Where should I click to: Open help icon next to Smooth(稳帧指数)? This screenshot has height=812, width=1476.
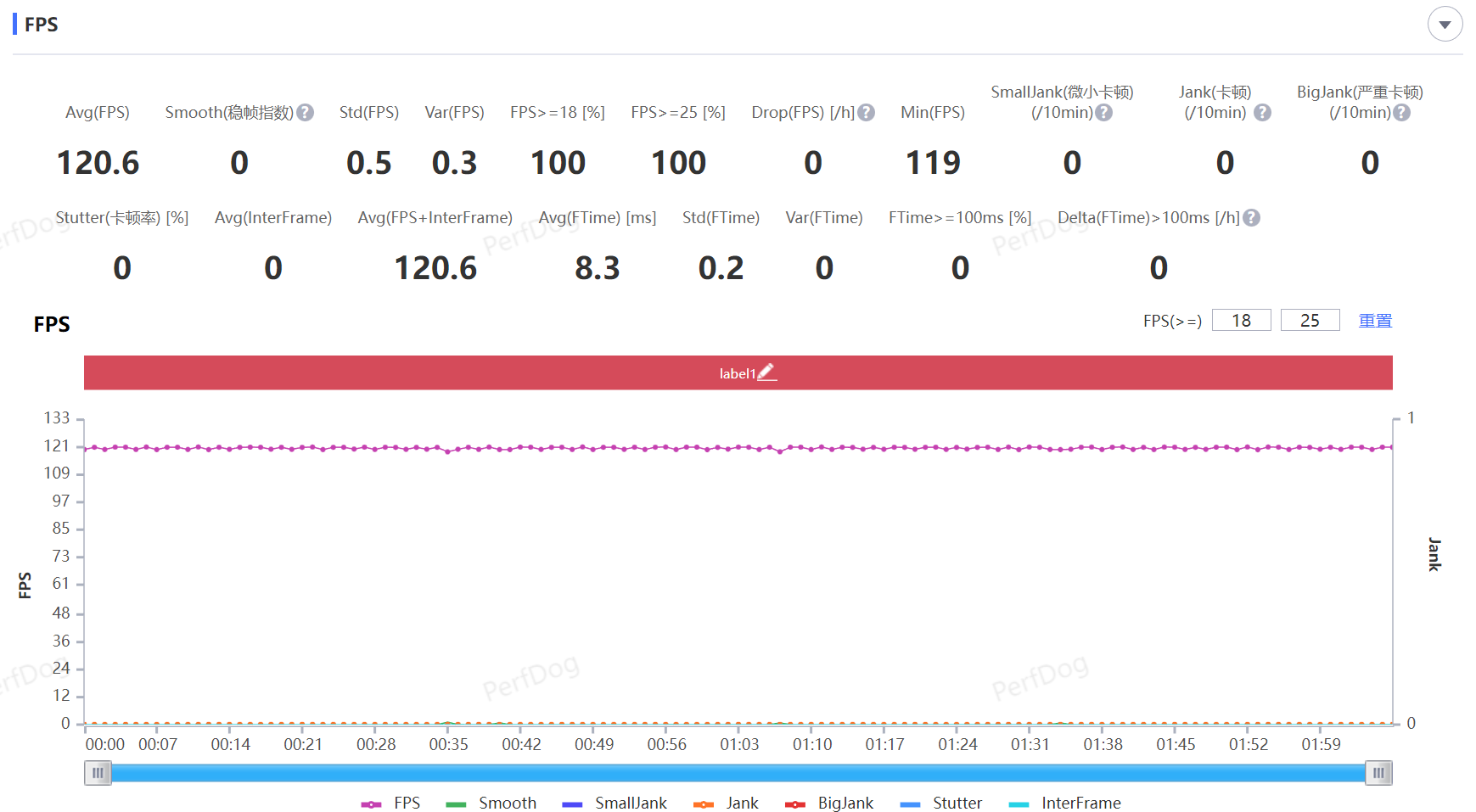306,113
